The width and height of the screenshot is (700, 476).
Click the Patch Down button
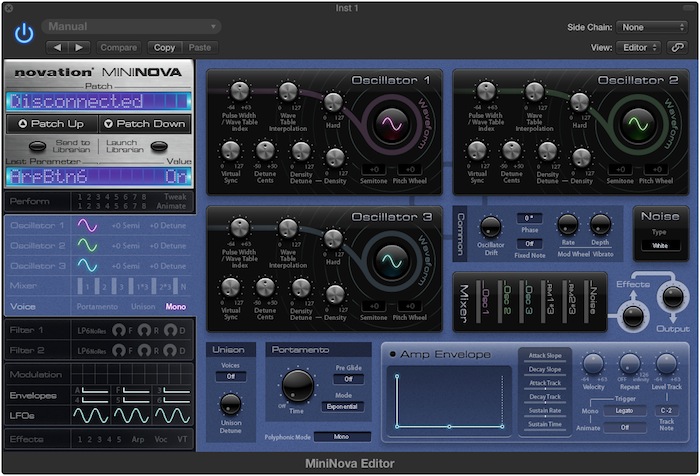pos(144,124)
